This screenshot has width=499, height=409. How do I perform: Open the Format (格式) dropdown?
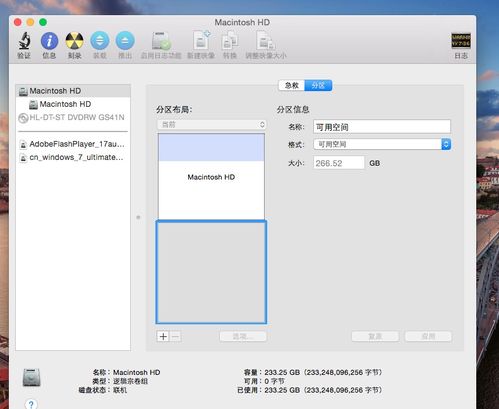pos(382,144)
